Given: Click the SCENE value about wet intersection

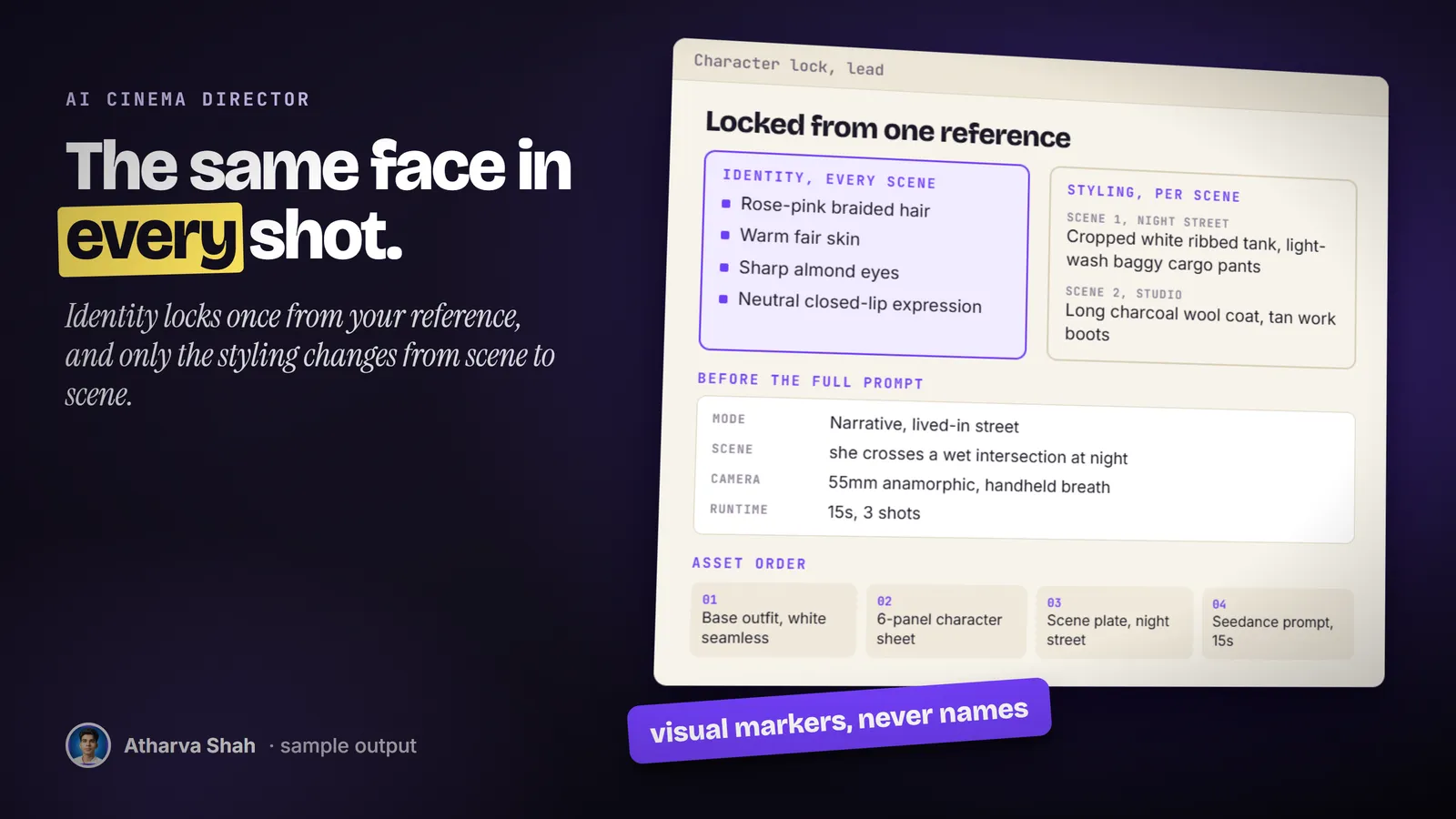Looking at the screenshot, I should tap(977, 455).
